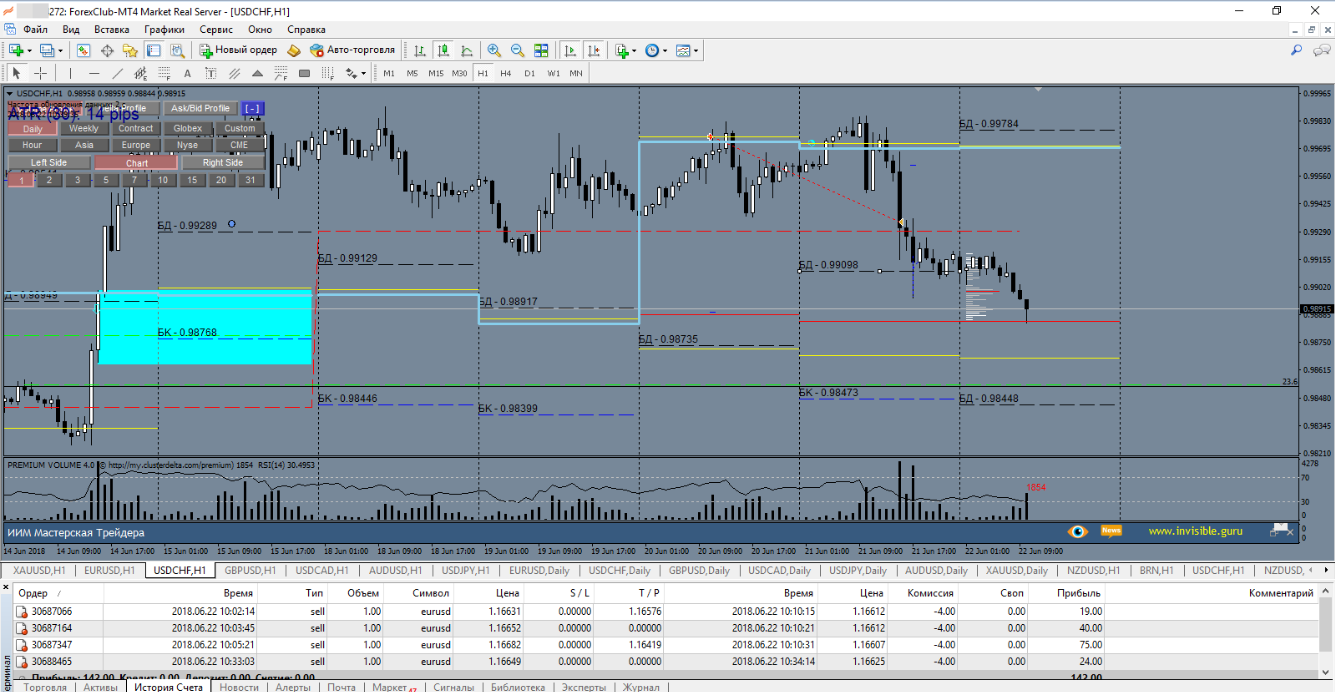The width and height of the screenshot is (1335, 692).
Task: Click the yellow News badge
Action: tap(1111, 531)
